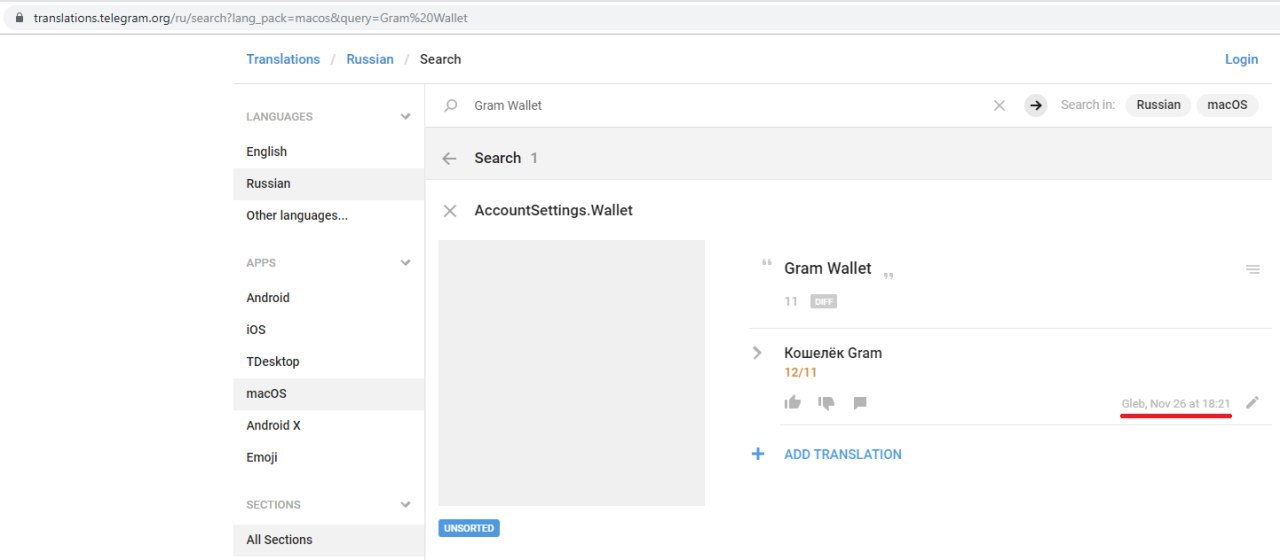Open the menu icon next to Gram Wallet
1280x560 pixels.
pos(1253,269)
